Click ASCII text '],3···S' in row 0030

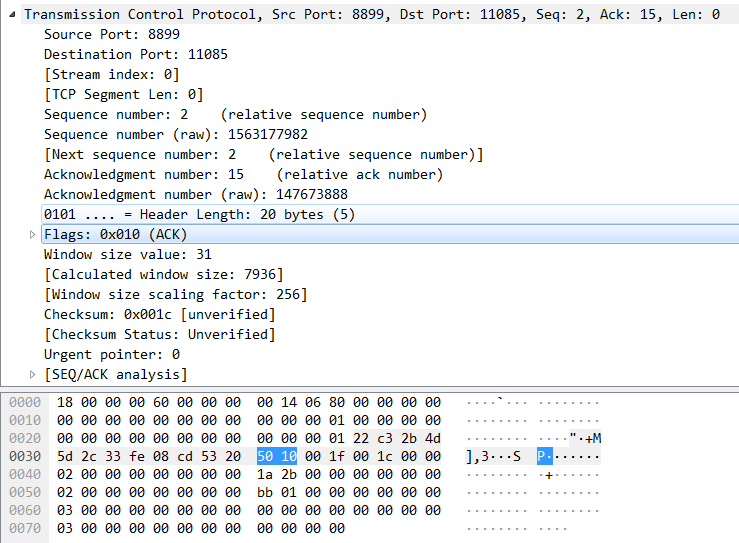(493, 456)
